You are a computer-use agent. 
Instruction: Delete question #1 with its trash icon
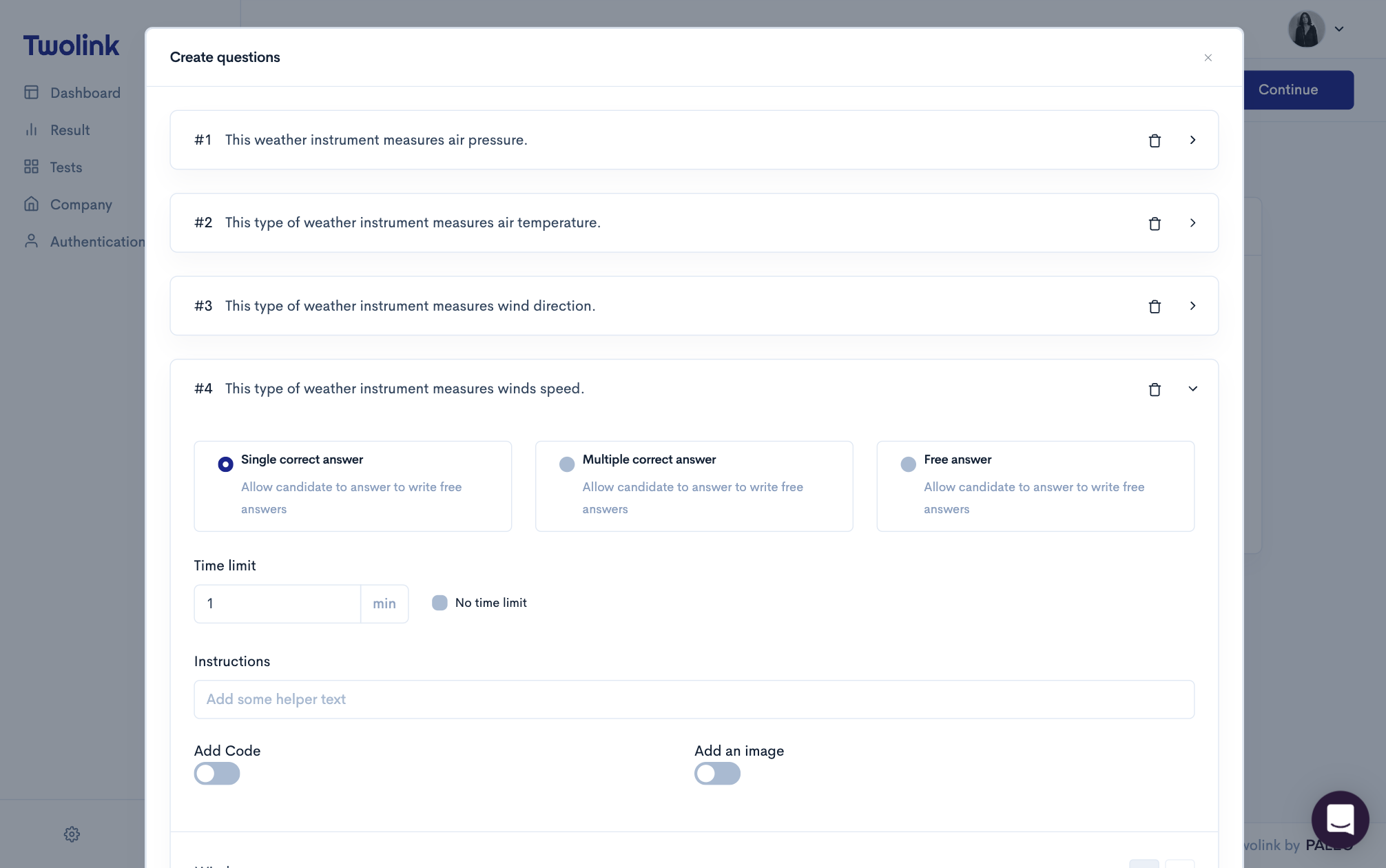1155,141
